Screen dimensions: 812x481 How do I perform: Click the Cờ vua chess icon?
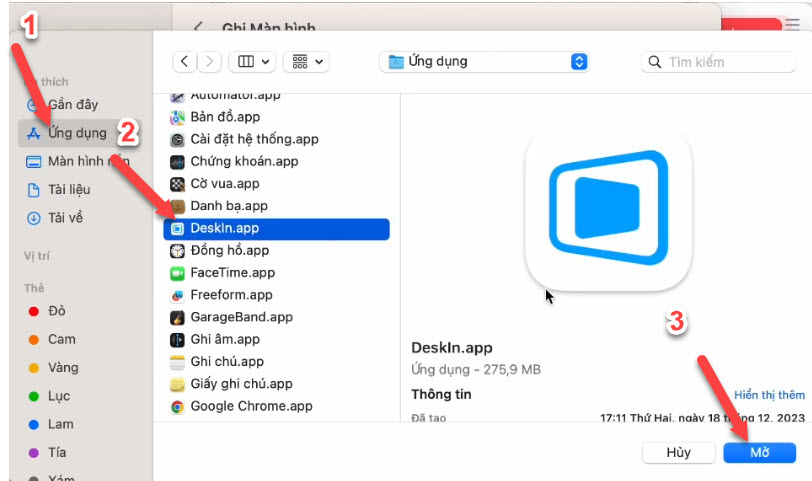click(x=177, y=184)
